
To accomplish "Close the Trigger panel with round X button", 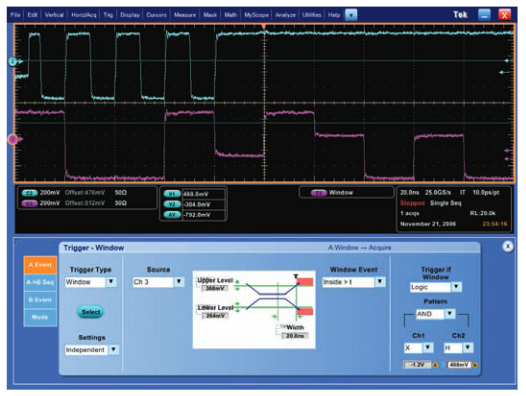I will click(x=508, y=247).
